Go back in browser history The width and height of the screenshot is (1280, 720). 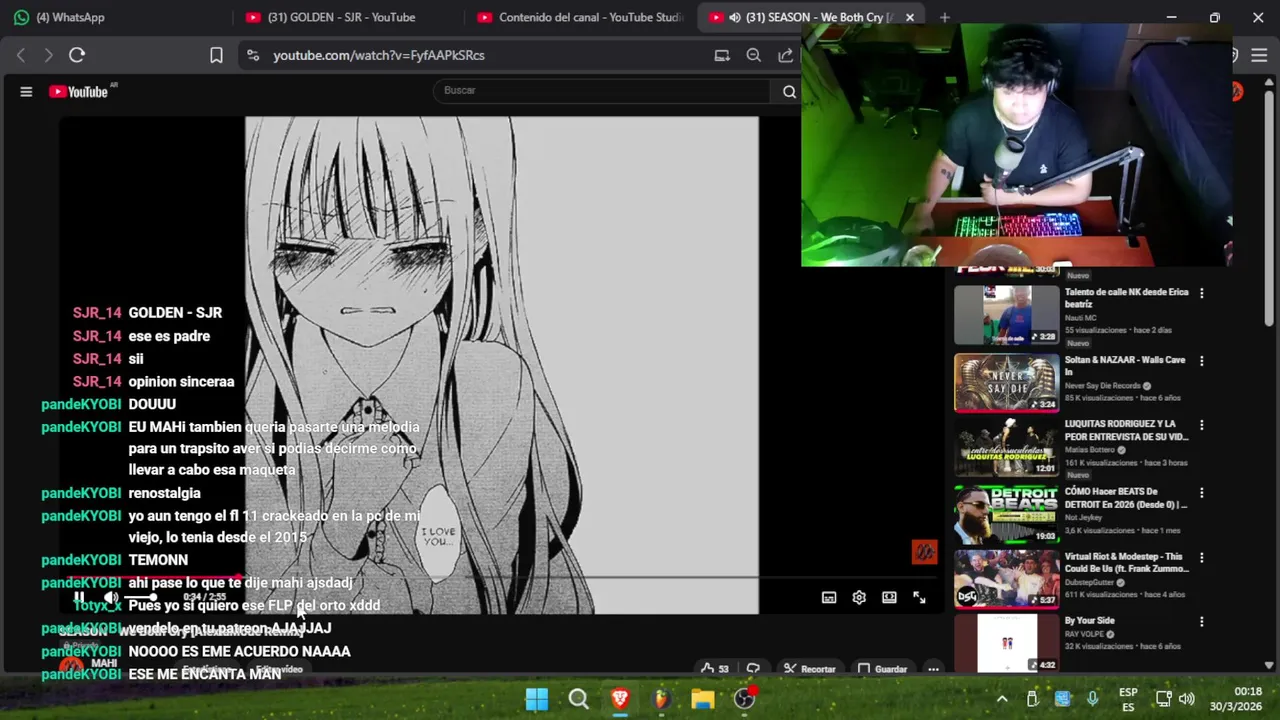21,55
